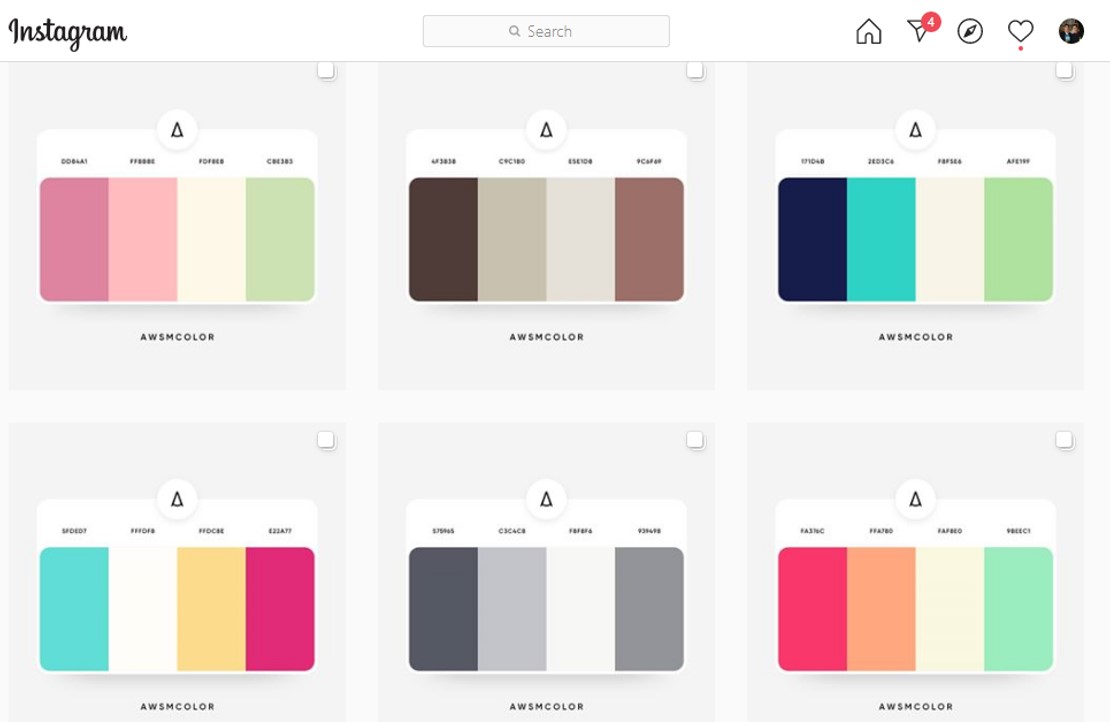Click the khaki beige swatch in brown palette
The width and height of the screenshot is (1110, 722).
[512, 239]
